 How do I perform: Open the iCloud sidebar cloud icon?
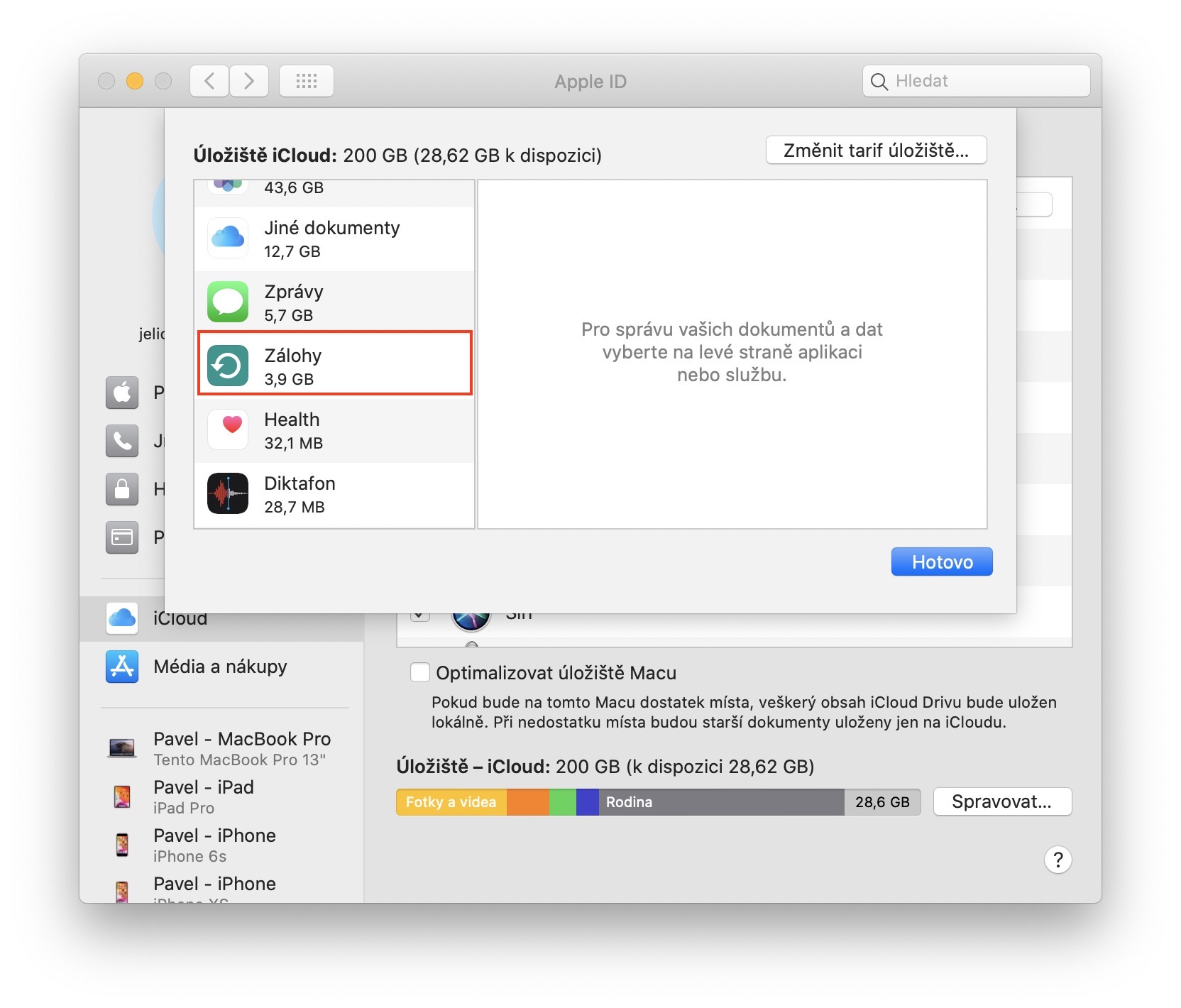point(122,618)
